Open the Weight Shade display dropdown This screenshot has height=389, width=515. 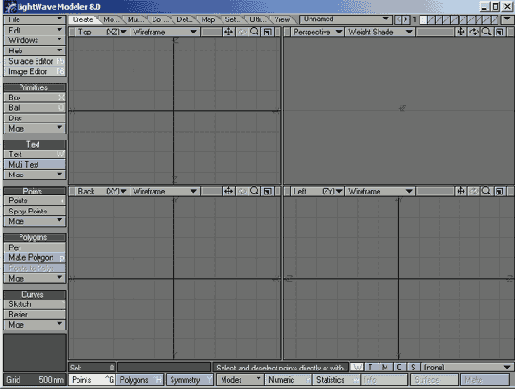(379, 32)
